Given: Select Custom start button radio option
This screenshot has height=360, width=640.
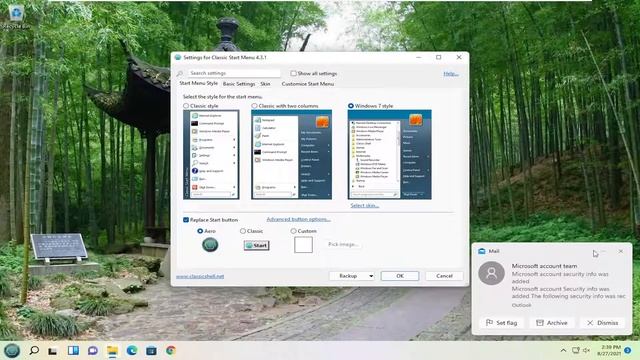Looking at the screenshot, I should coord(293,231).
